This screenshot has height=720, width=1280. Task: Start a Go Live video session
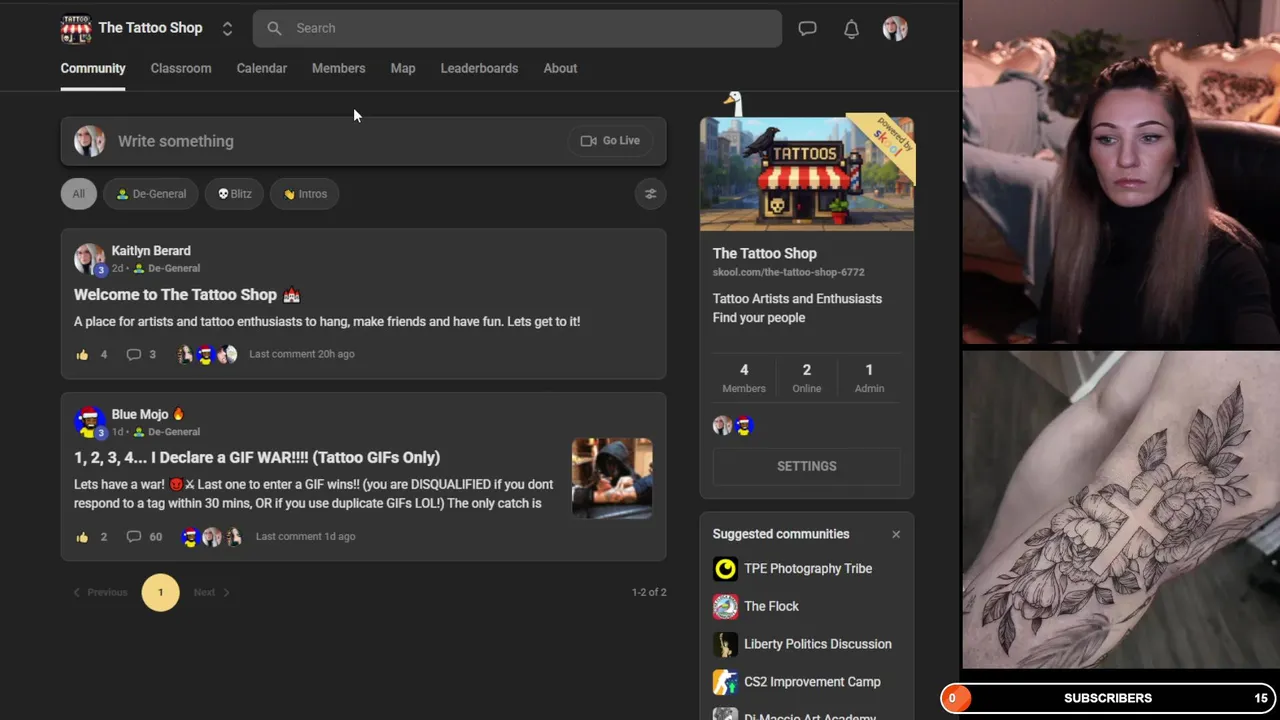coord(610,141)
